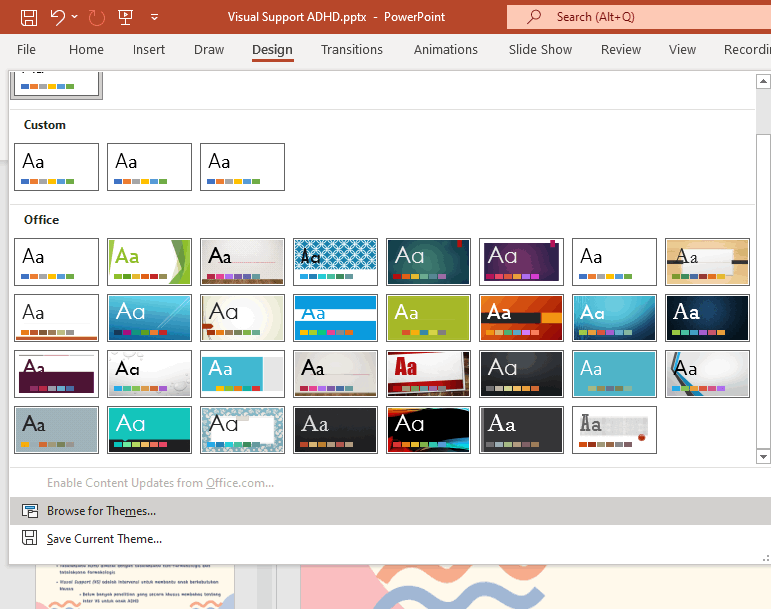Apply the teal theme with gray side panel

point(242,374)
